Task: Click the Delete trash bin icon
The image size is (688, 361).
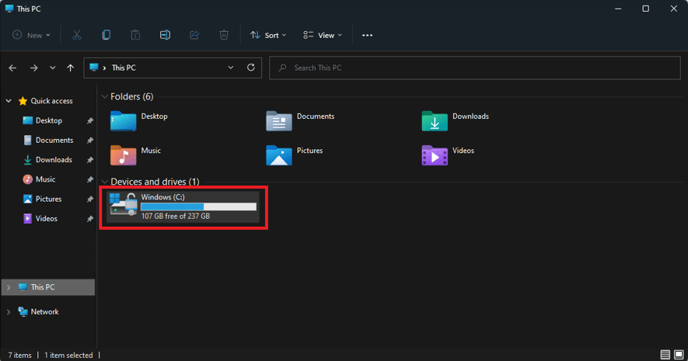Action: click(x=224, y=35)
